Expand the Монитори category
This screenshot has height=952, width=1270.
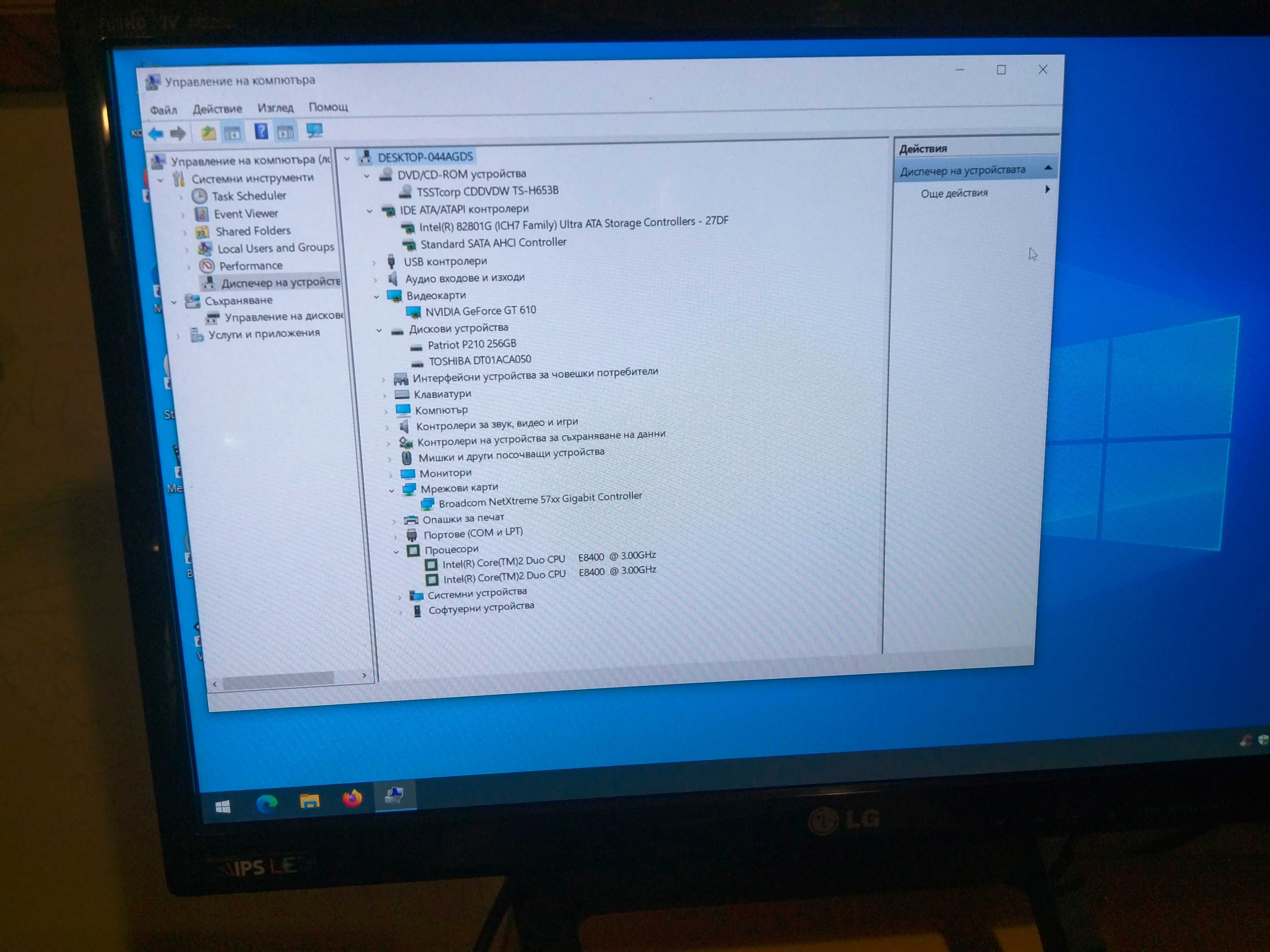pos(390,475)
